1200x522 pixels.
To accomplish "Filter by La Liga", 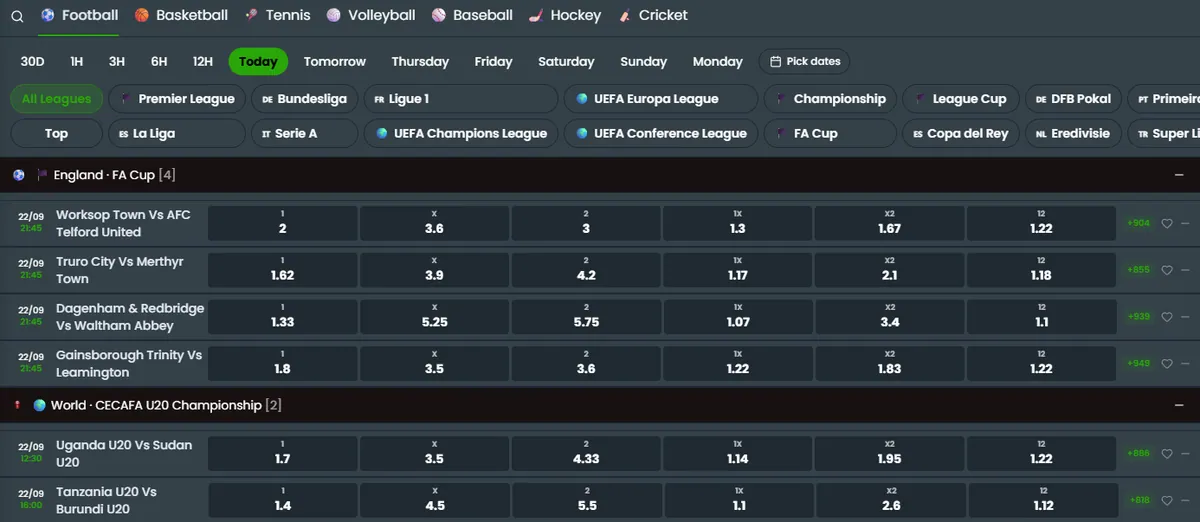I will pyautogui.click(x=177, y=133).
